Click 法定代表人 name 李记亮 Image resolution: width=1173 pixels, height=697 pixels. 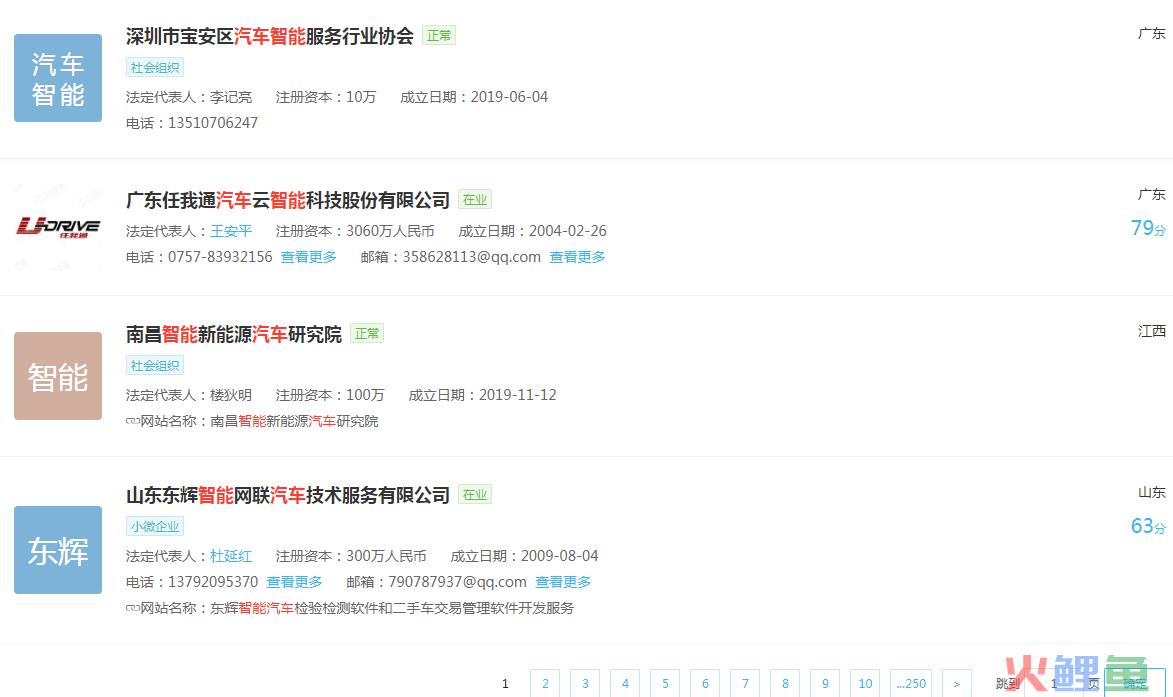[x=231, y=97]
